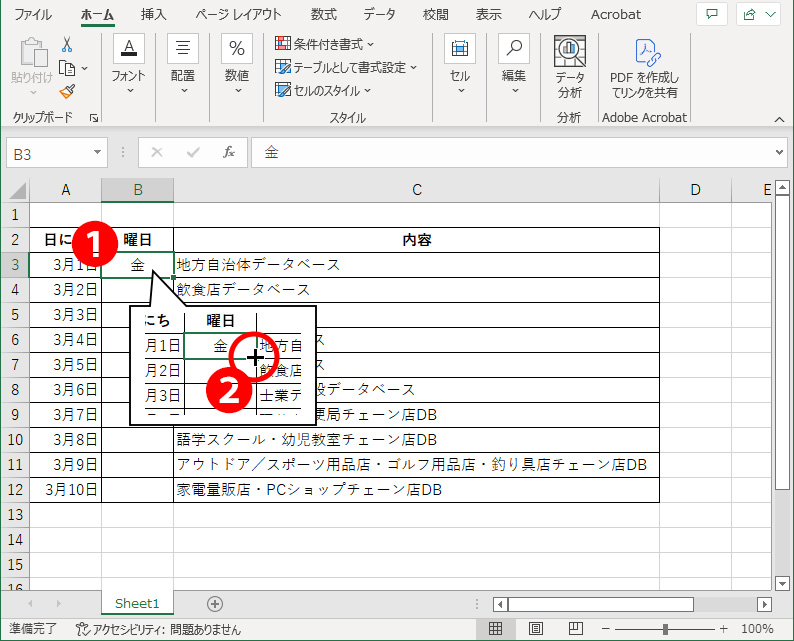The width and height of the screenshot is (794, 641).
Task: Switch to Normal view icon
Action: coord(495,629)
